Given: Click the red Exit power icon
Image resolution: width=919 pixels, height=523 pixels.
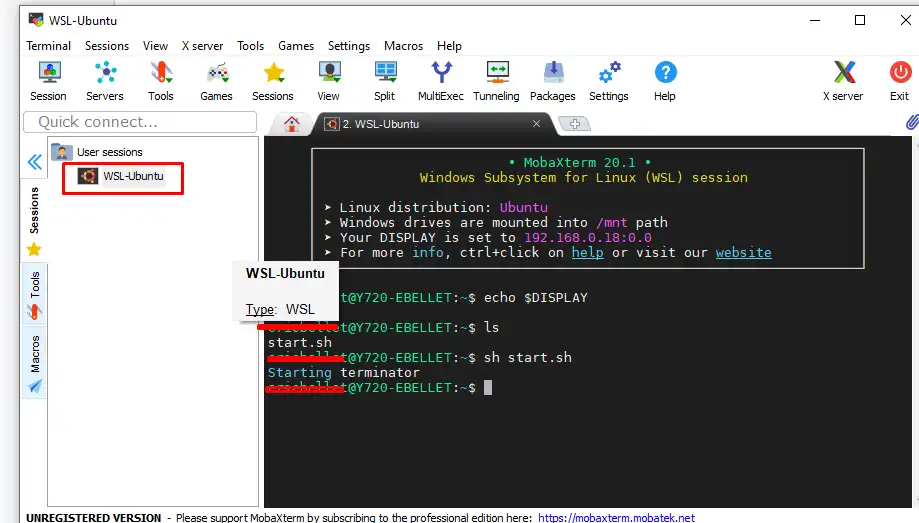Looking at the screenshot, I should pos(900,73).
